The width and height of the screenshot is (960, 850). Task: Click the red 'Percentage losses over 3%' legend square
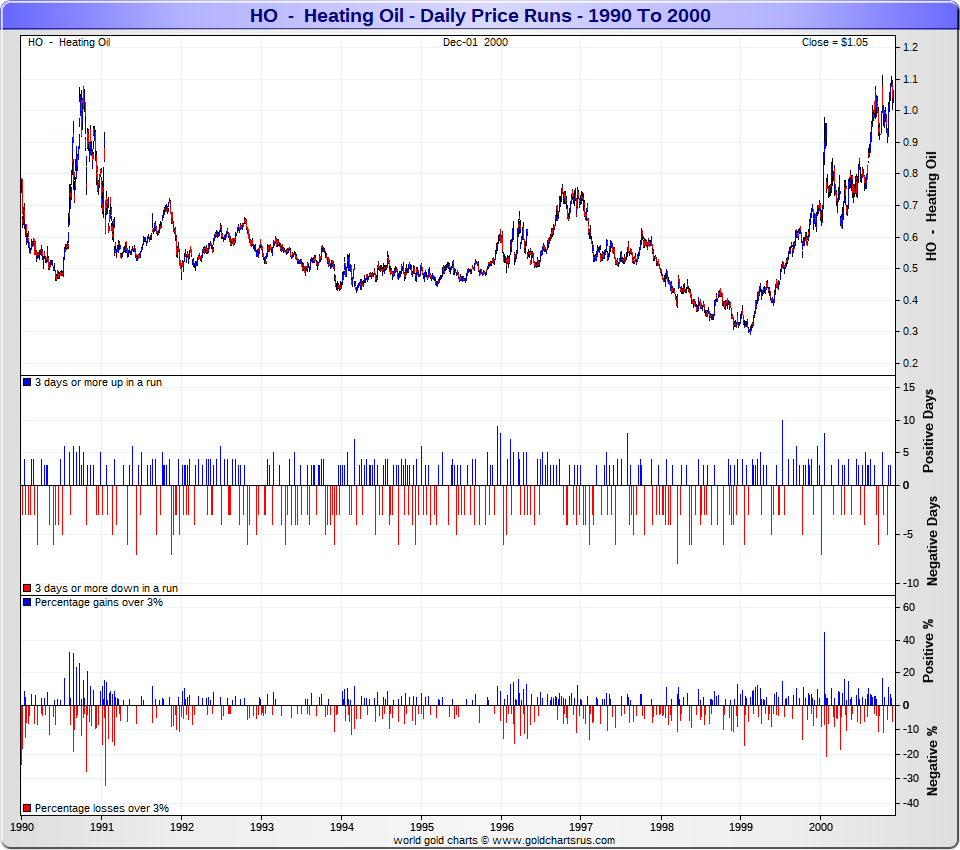[x=27, y=808]
